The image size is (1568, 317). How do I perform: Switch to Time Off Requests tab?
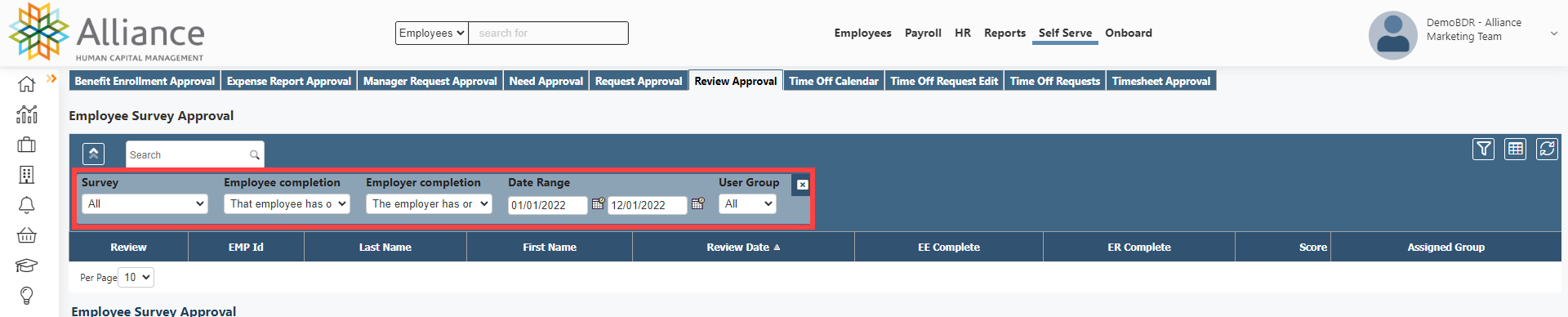(x=1055, y=81)
